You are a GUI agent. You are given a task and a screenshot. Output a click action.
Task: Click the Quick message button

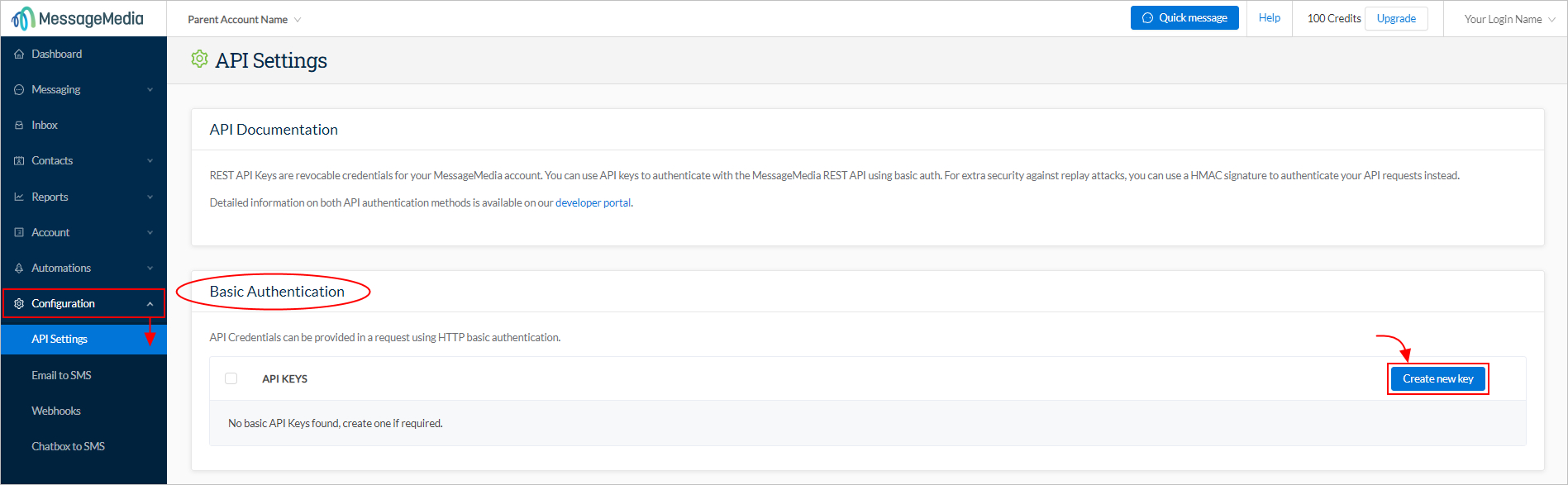[x=1184, y=17]
